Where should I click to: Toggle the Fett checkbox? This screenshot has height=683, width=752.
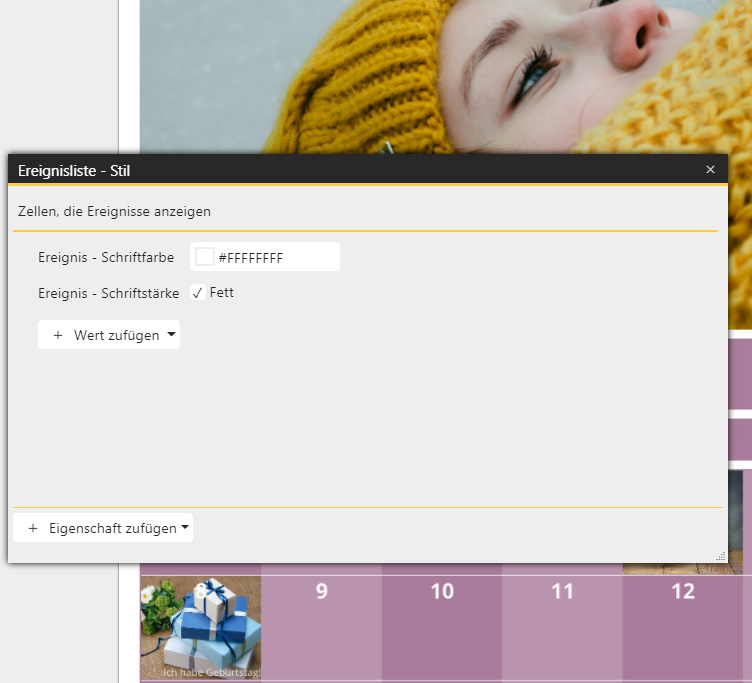(198, 292)
